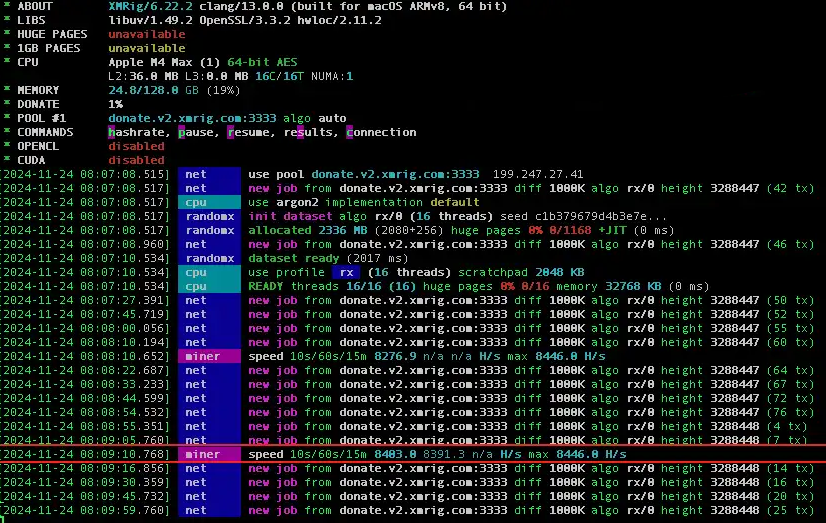Select the '24.8/128.0' memory value
The image size is (826, 523).
[x=143, y=90]
